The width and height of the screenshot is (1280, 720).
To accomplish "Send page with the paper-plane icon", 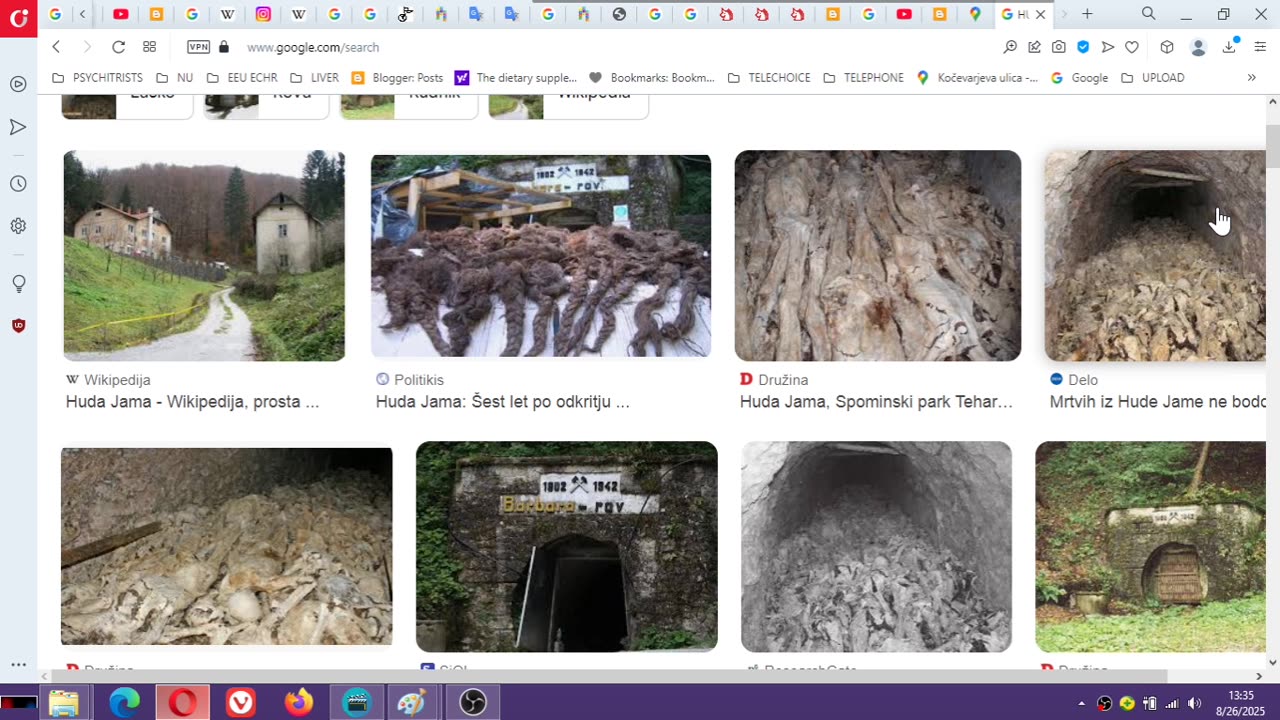I will pos(1107,47).
